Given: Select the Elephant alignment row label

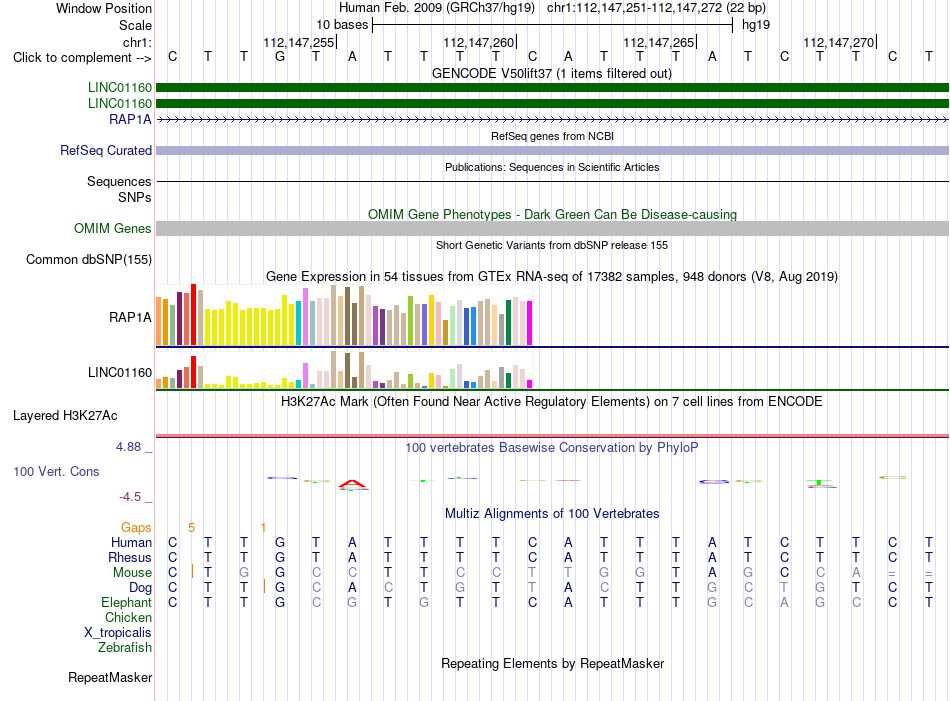Looking at the screenshot, I should [126, 603].
